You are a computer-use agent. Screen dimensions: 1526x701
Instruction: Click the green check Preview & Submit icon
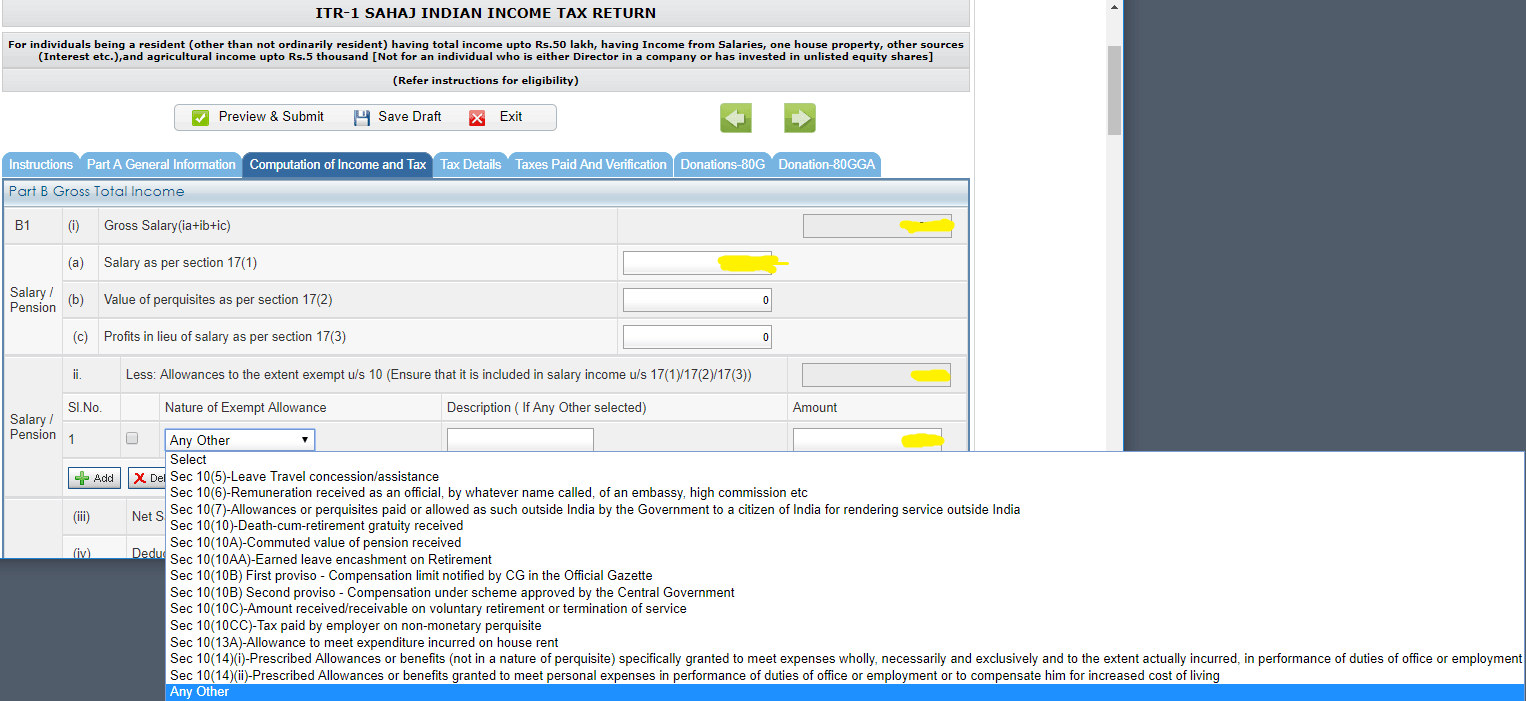[x=200, y=117]
